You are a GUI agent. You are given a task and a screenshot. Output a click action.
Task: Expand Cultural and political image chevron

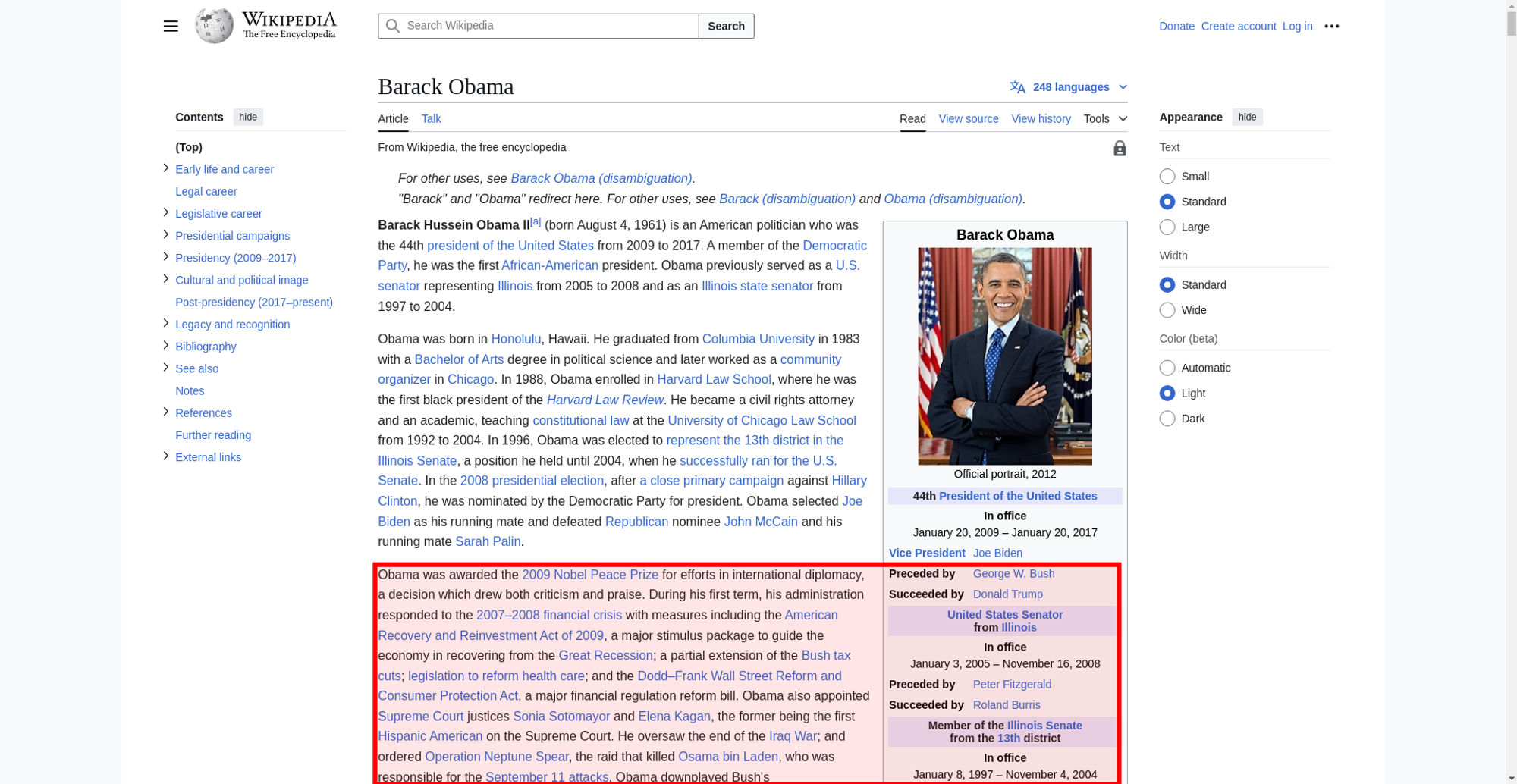coord(165,279)
